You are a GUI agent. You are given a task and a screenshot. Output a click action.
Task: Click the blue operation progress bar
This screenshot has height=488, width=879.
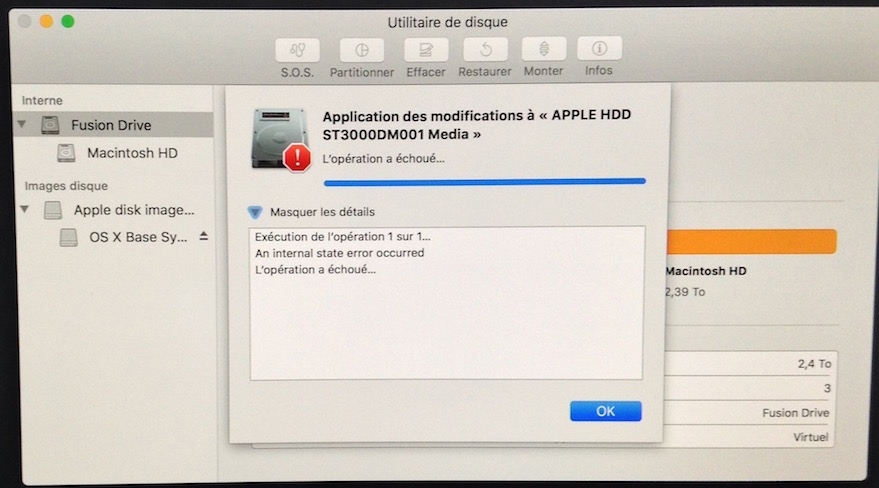click(484, 182)
